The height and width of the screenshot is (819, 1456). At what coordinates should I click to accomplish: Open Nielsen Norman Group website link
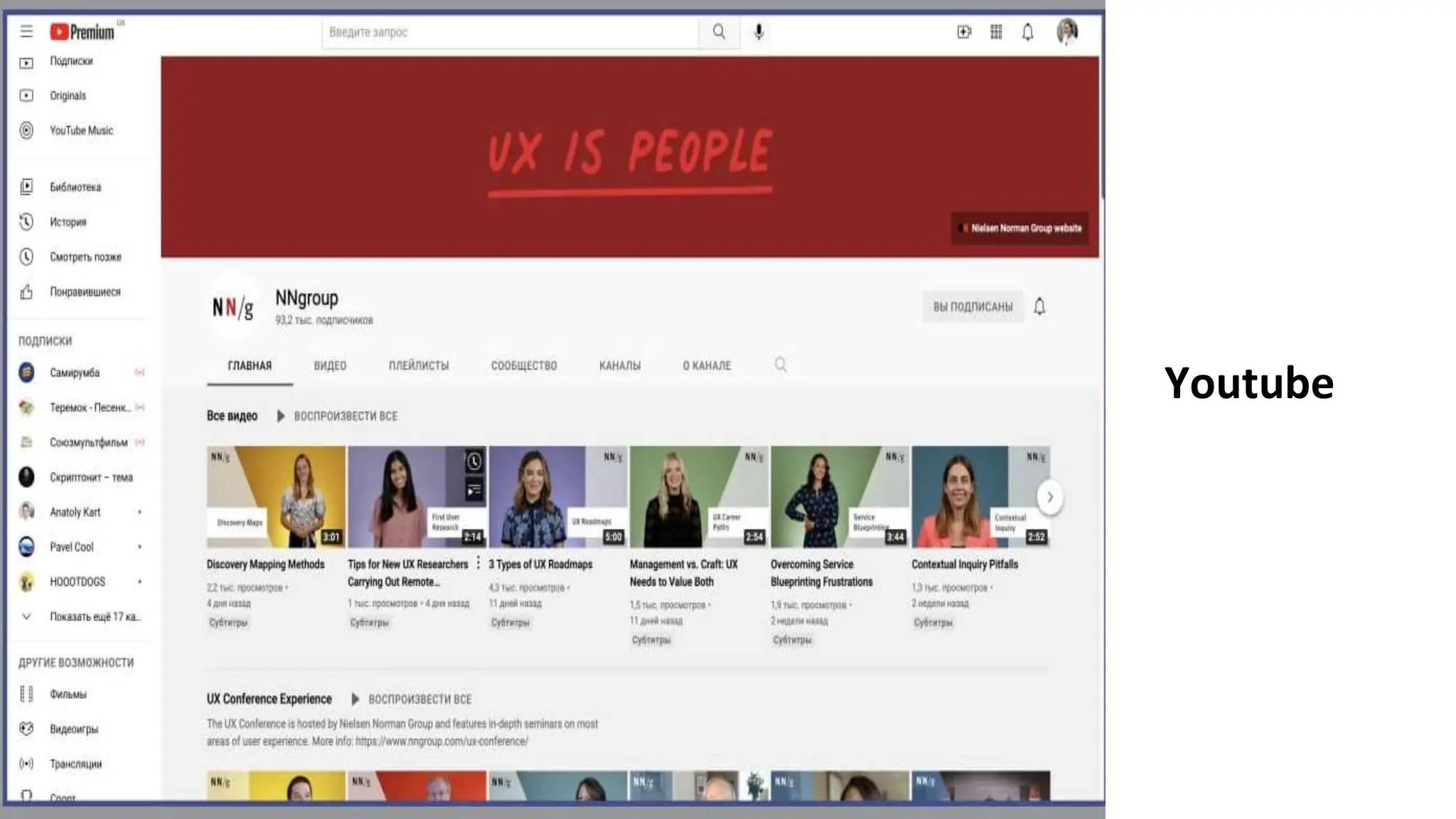pyautogui.click(x=1020, y=228)
